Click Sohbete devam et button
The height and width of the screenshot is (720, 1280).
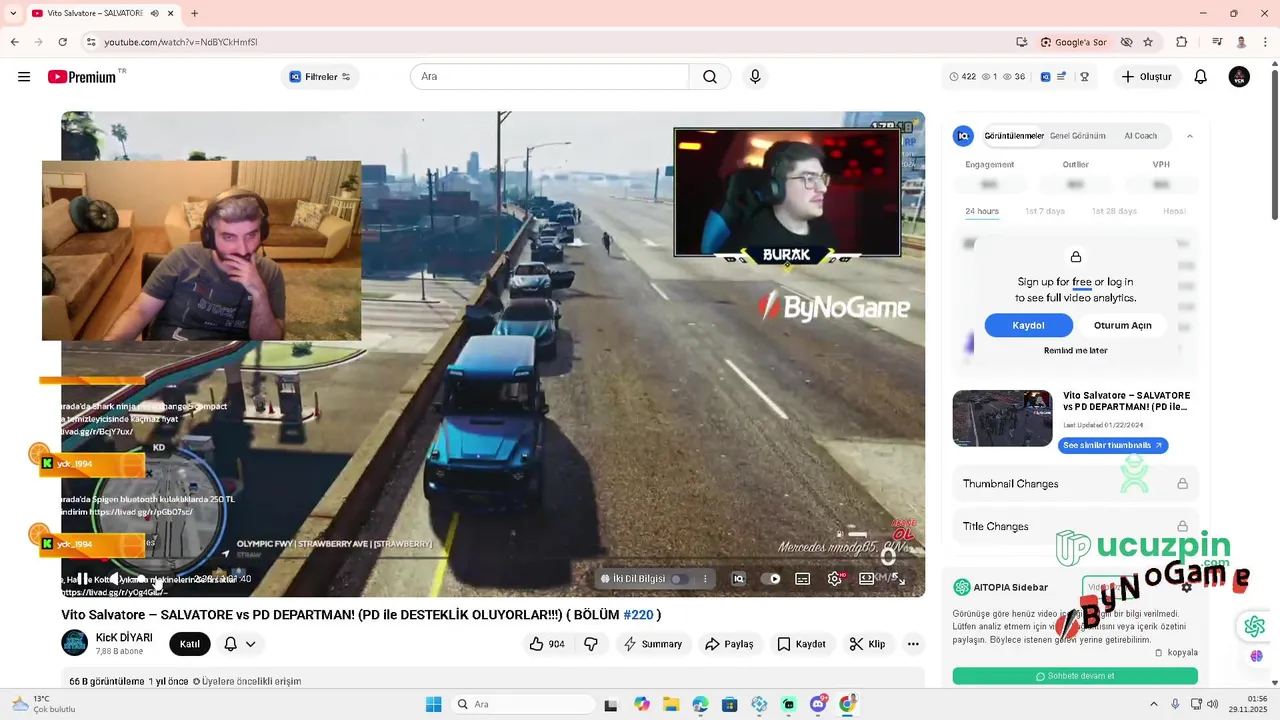pyautogui.click(x=1075, y=676)
